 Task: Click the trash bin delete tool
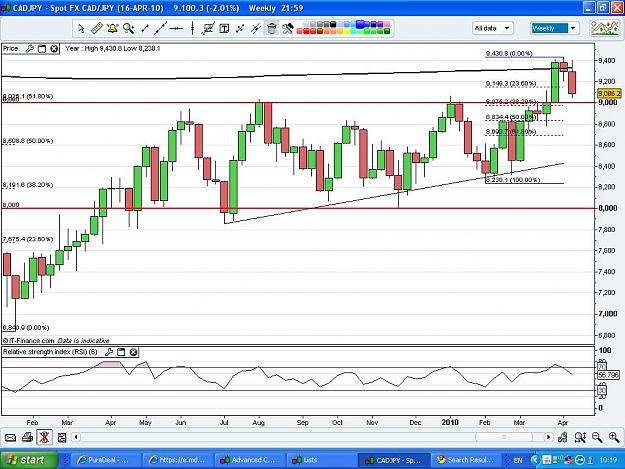click(271, 28)
